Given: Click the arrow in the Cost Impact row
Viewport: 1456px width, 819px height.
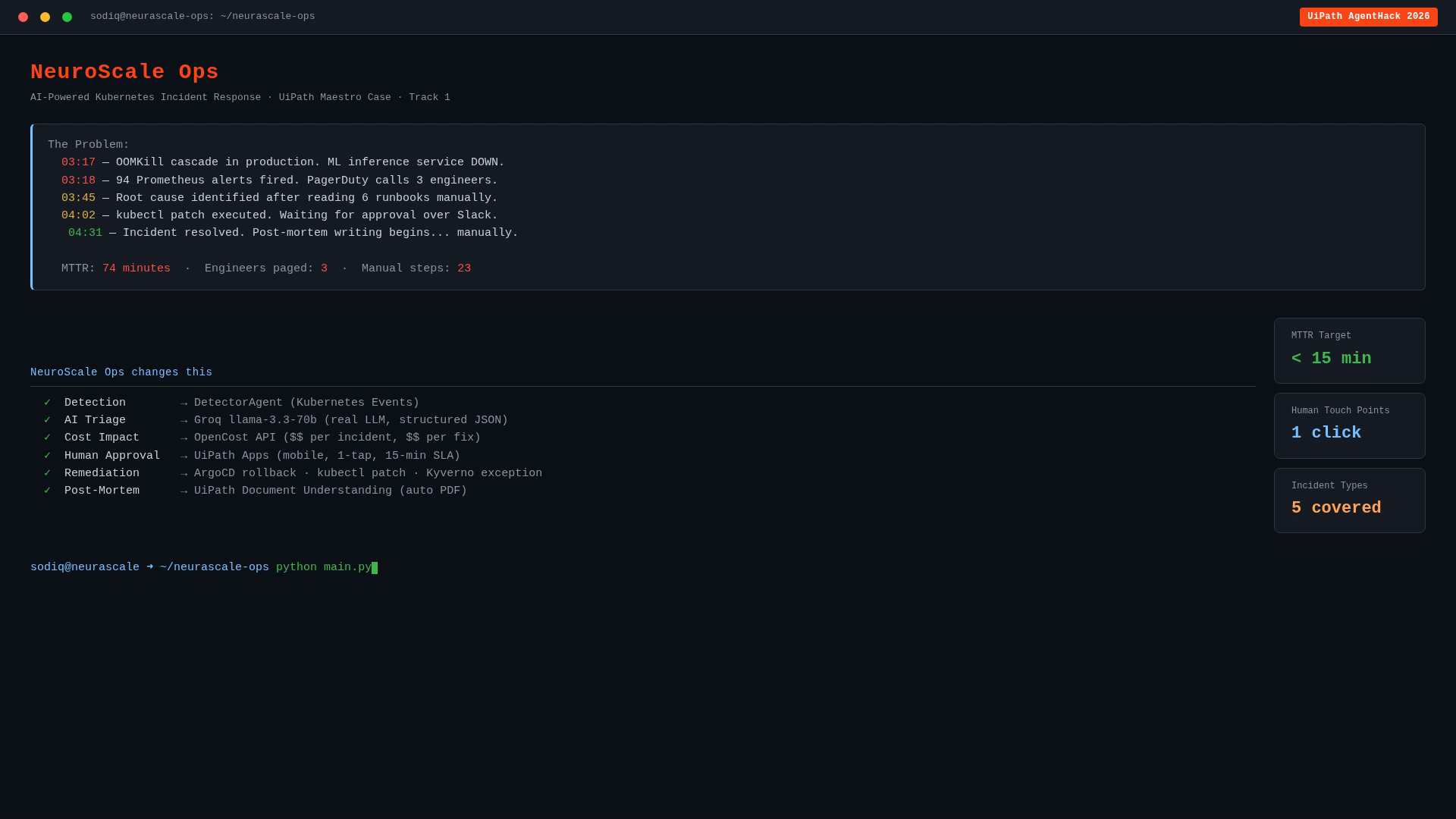Looking at the screenshot, I should (184, 438).
